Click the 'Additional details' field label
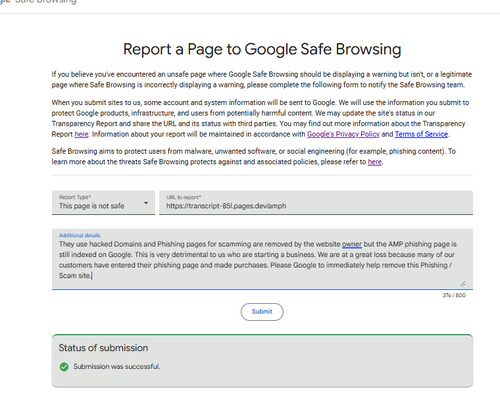Viewport: 500px width, 393px height. pyautogui.click(x=79, y=235)
